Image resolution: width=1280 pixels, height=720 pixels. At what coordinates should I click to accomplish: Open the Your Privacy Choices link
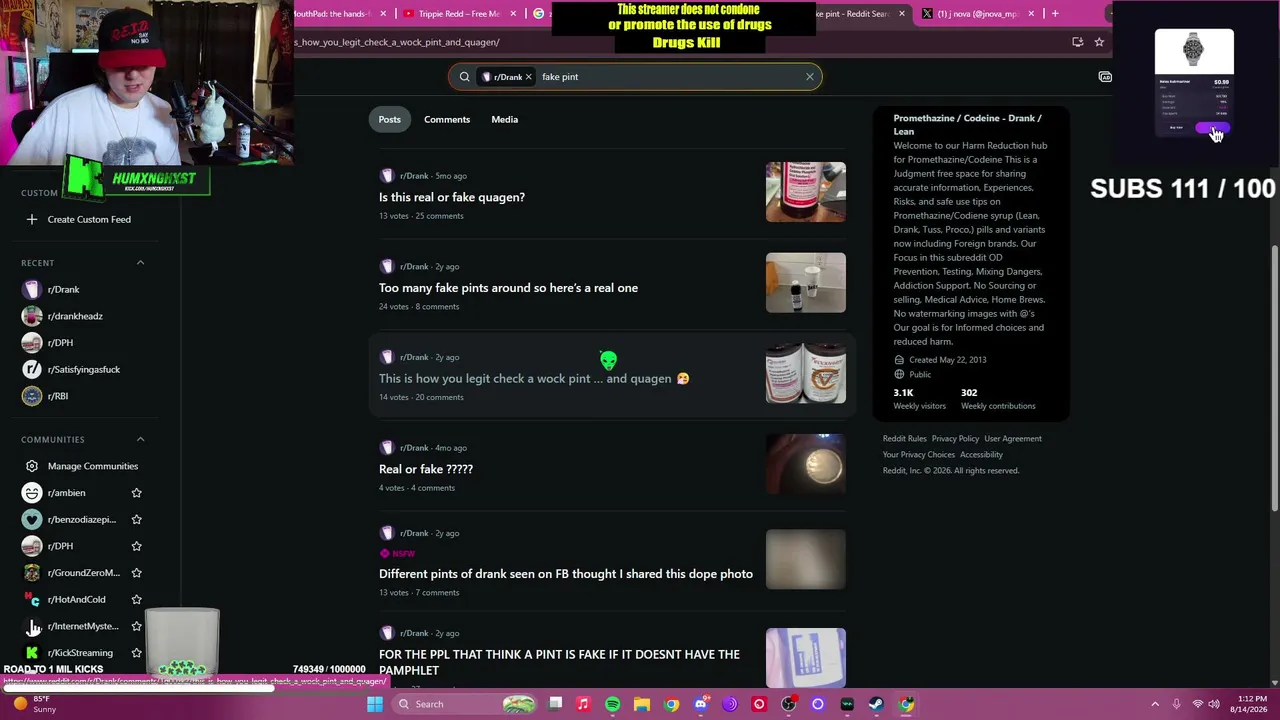[919, 455]
